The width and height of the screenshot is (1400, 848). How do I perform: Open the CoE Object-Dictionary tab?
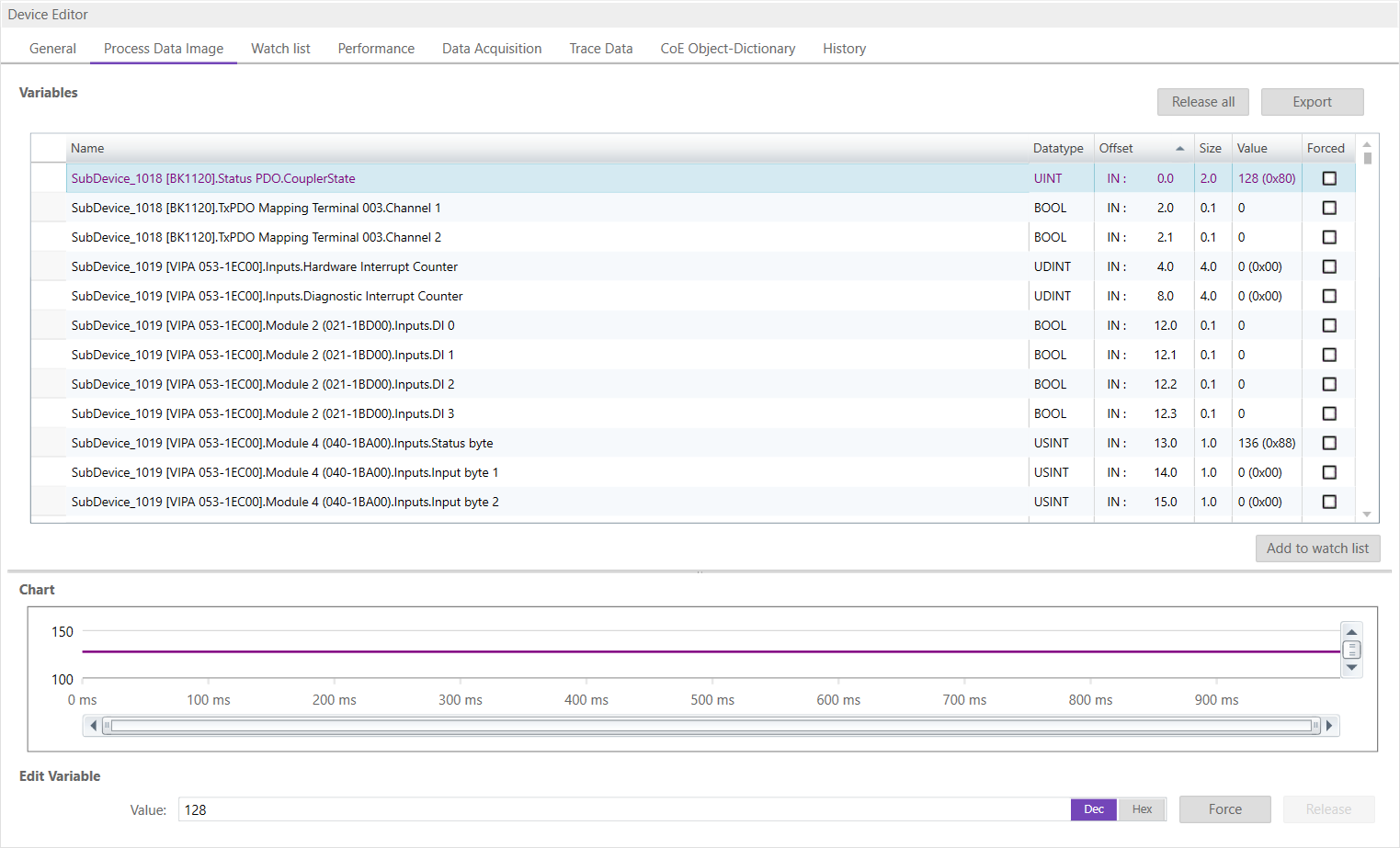727,49
